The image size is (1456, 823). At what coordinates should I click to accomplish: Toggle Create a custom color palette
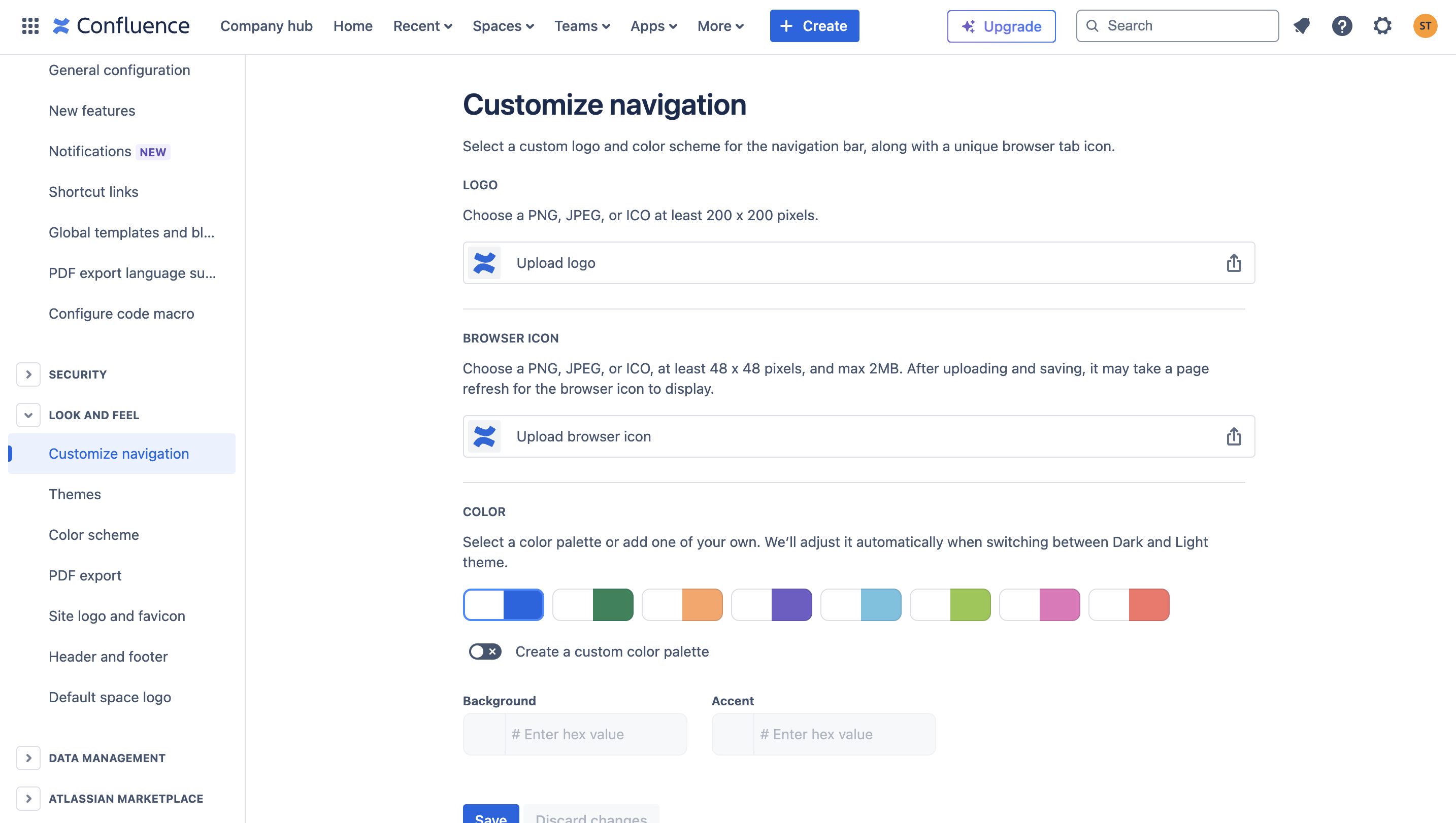coord(485,651)
